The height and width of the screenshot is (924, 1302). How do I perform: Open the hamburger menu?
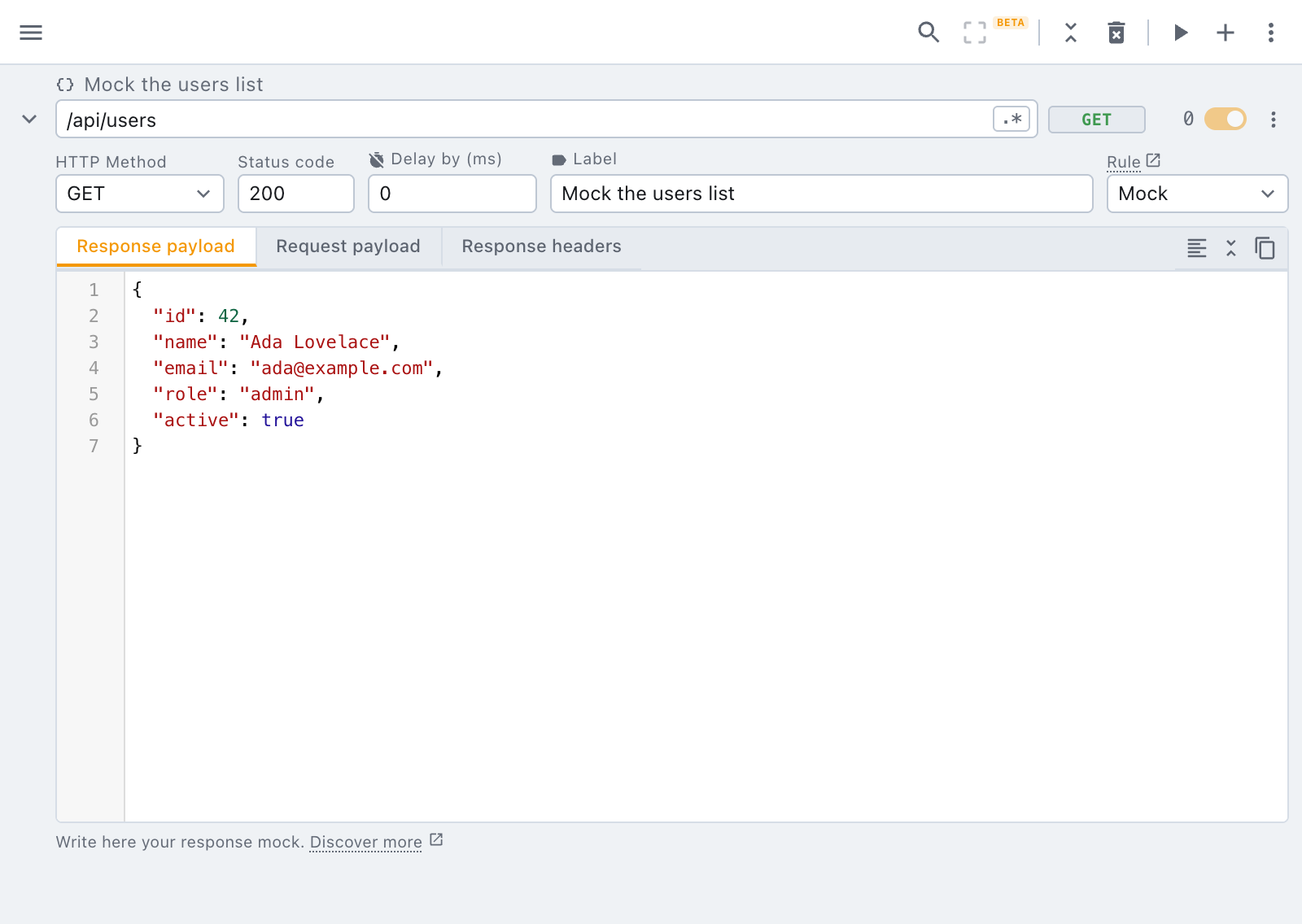31,33
